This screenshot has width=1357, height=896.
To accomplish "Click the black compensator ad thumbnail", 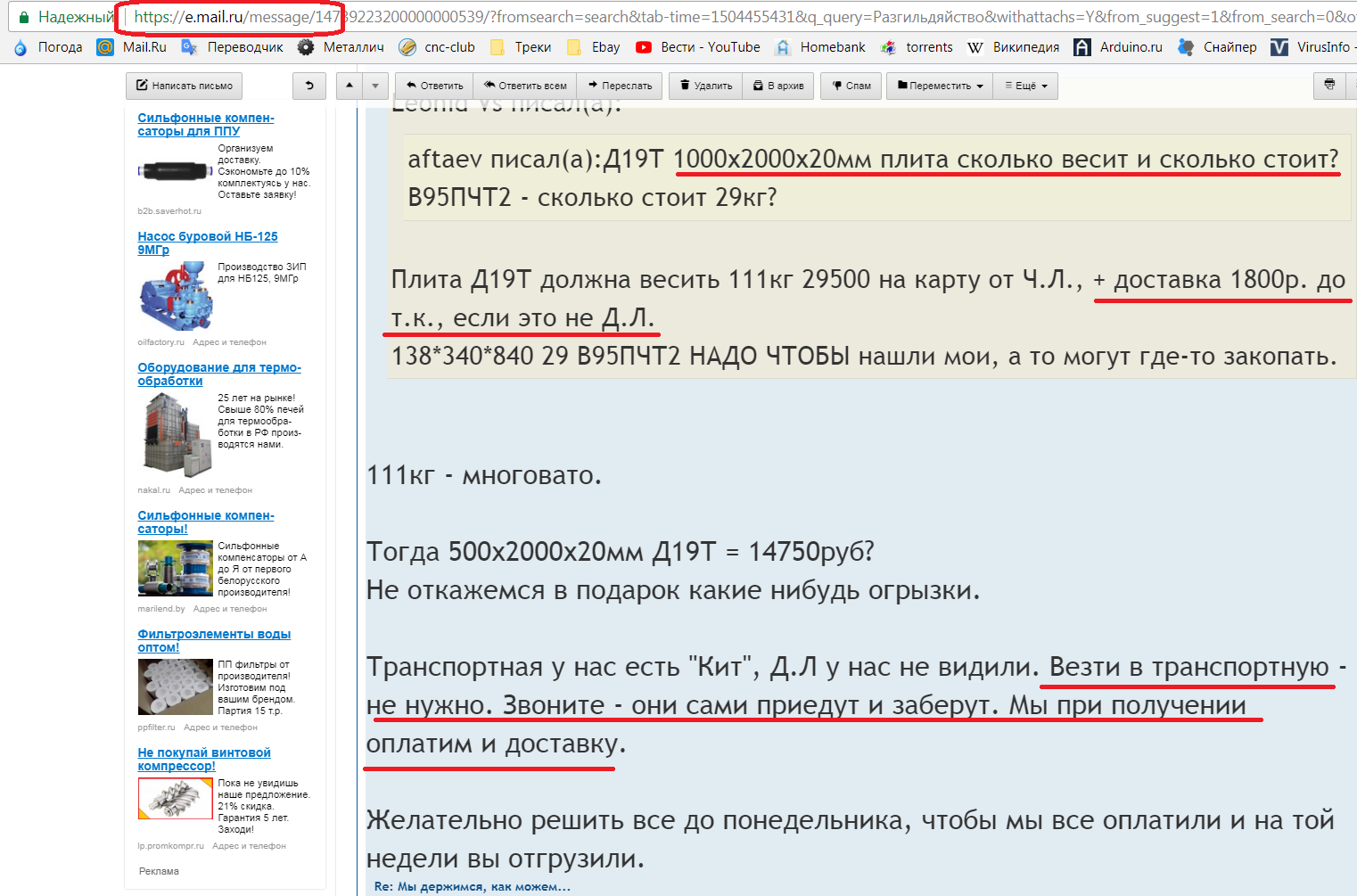I will [x=175, y=170].
